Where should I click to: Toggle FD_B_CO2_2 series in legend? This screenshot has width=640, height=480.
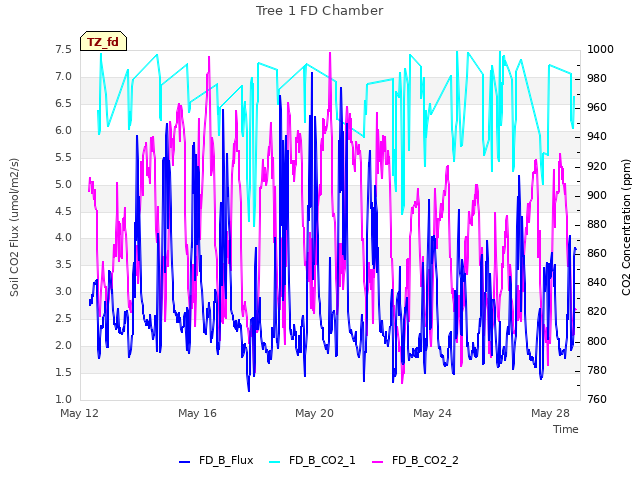click(x=416, y=460)
